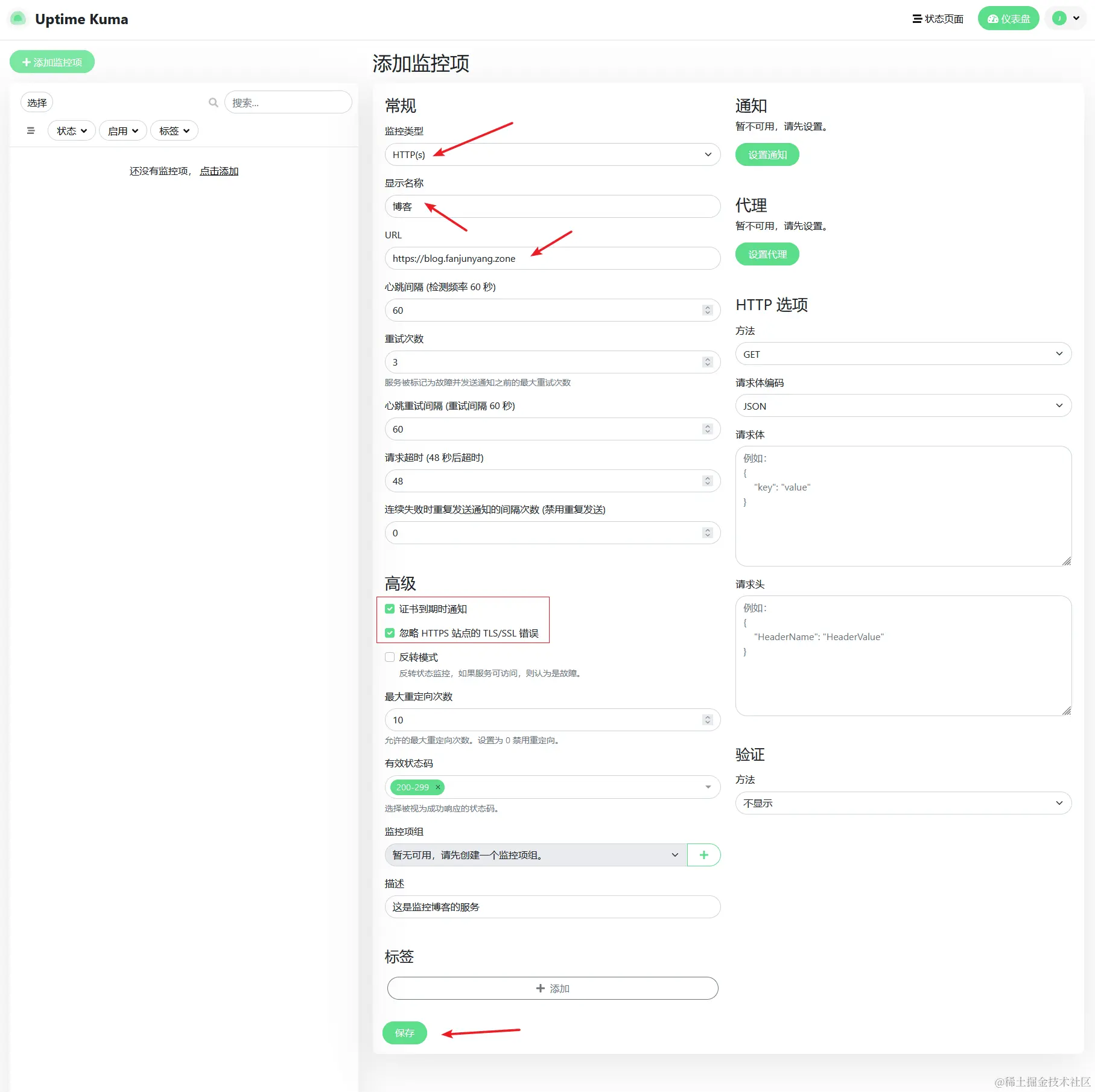The width and height of the screenshot is (1095, 1092).
Task: Click the 心跳间隔 stepper arrows
Action: coord(708,310)
